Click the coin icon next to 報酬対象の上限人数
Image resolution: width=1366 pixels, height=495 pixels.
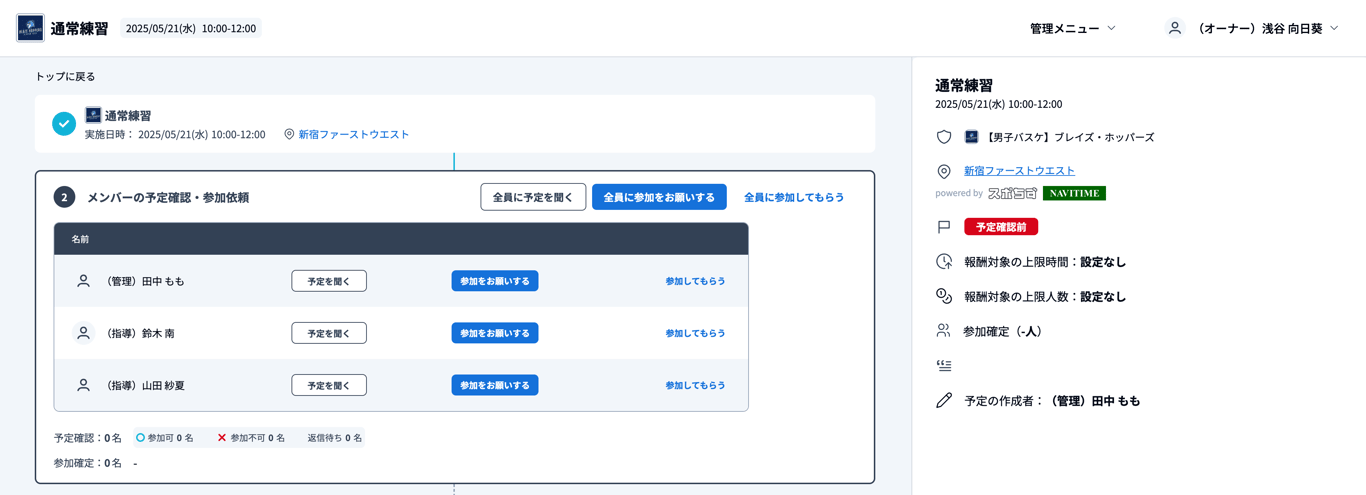(944, 296)
